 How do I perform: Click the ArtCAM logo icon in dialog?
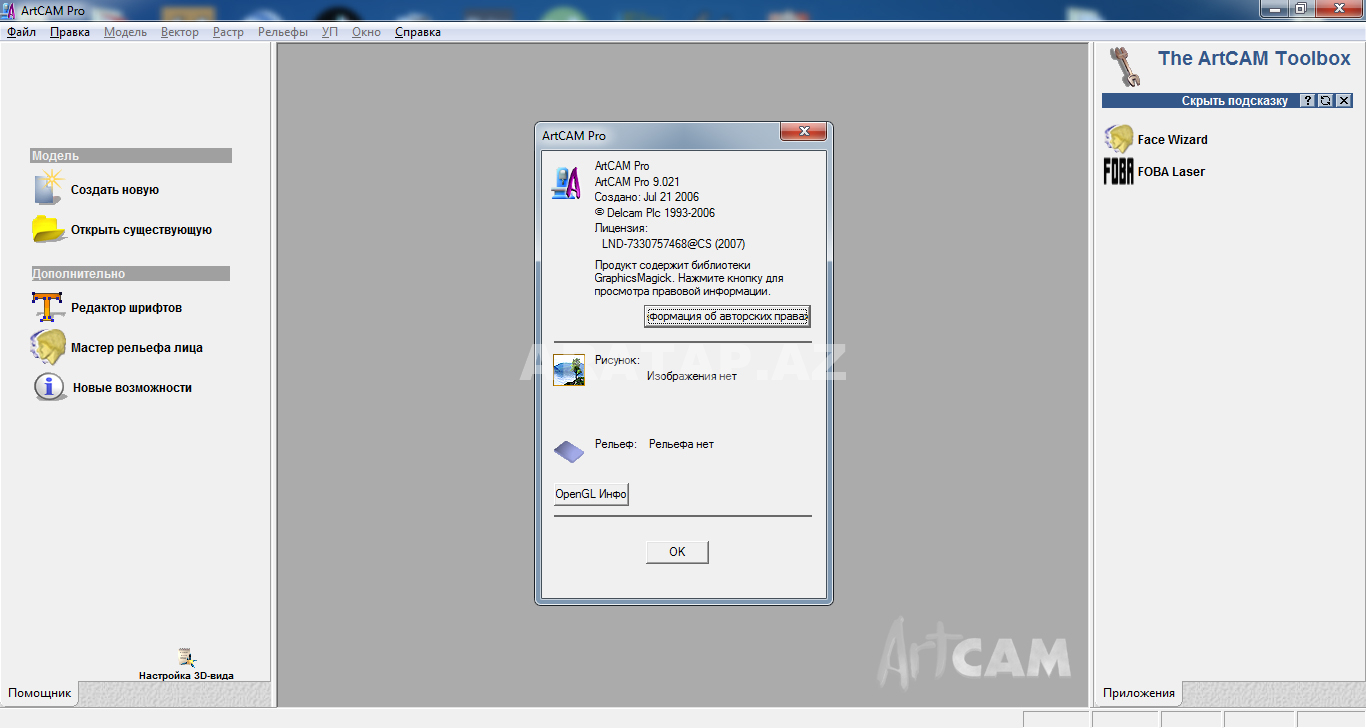(x=567, y=183)
